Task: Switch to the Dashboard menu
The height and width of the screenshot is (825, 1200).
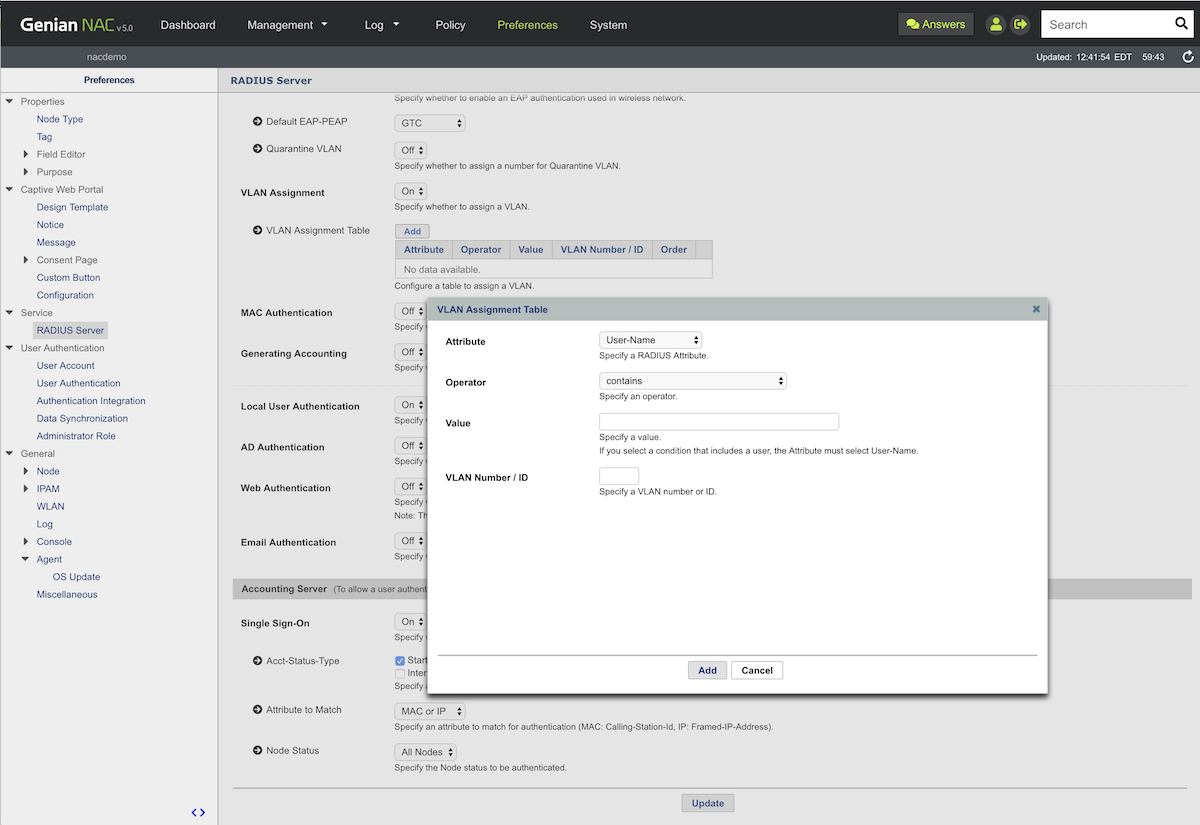Action: pyautogui.click(x=187, y=24)
